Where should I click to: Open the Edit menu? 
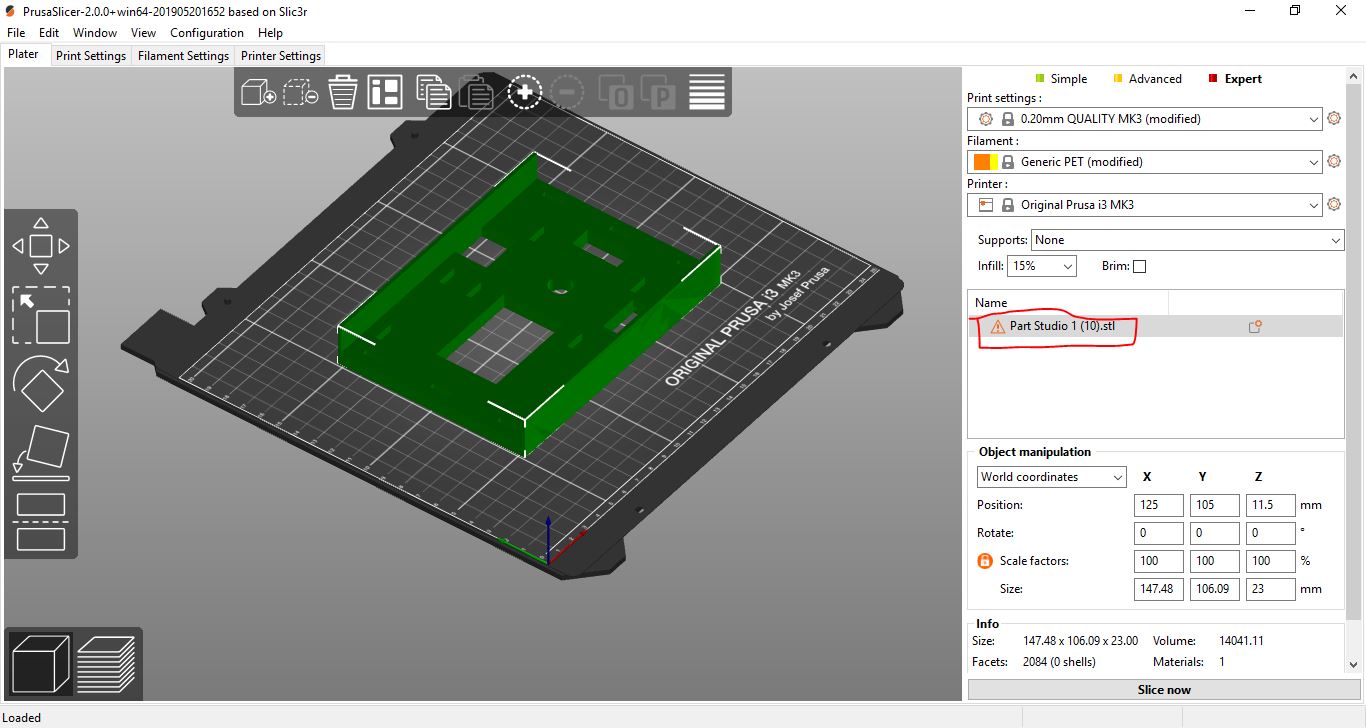click(49, 33)
